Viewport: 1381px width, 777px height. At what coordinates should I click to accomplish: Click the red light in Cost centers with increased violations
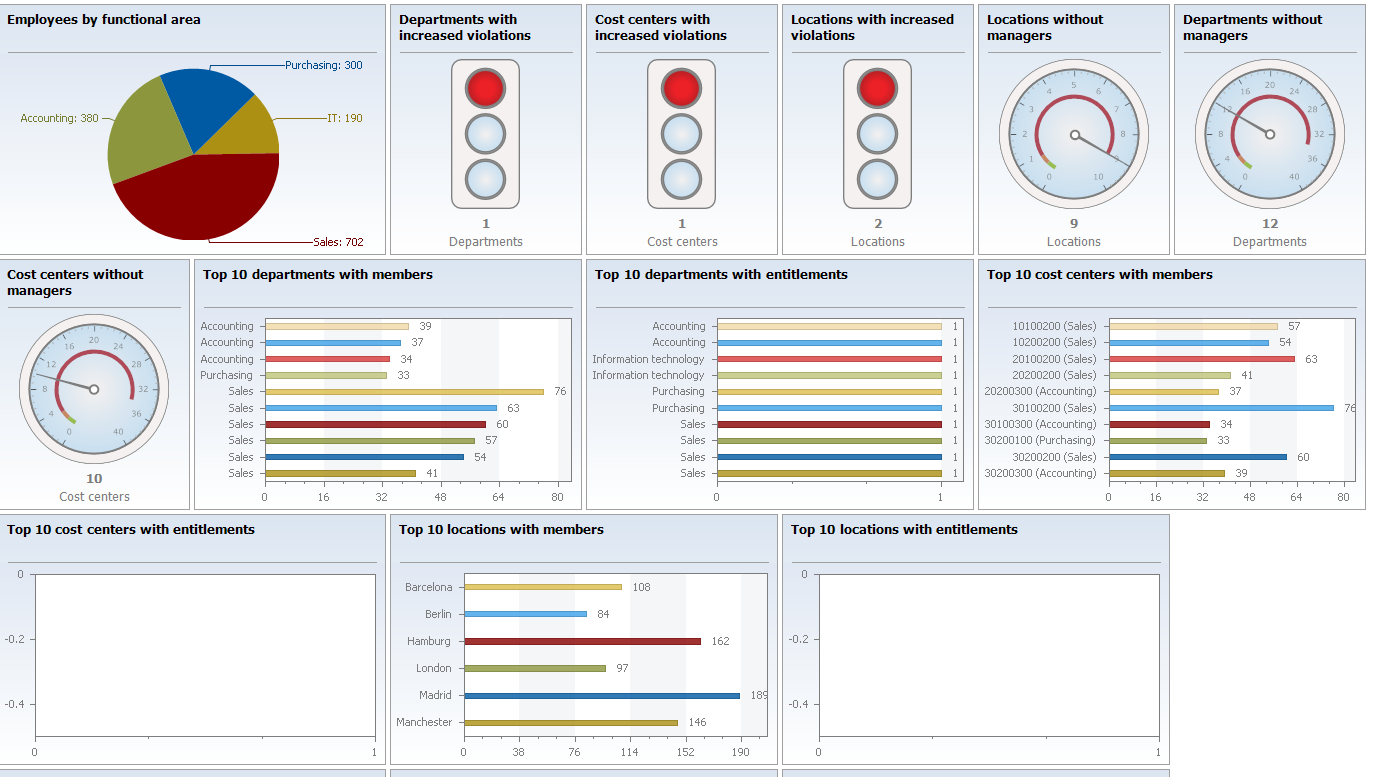point(681,89)
